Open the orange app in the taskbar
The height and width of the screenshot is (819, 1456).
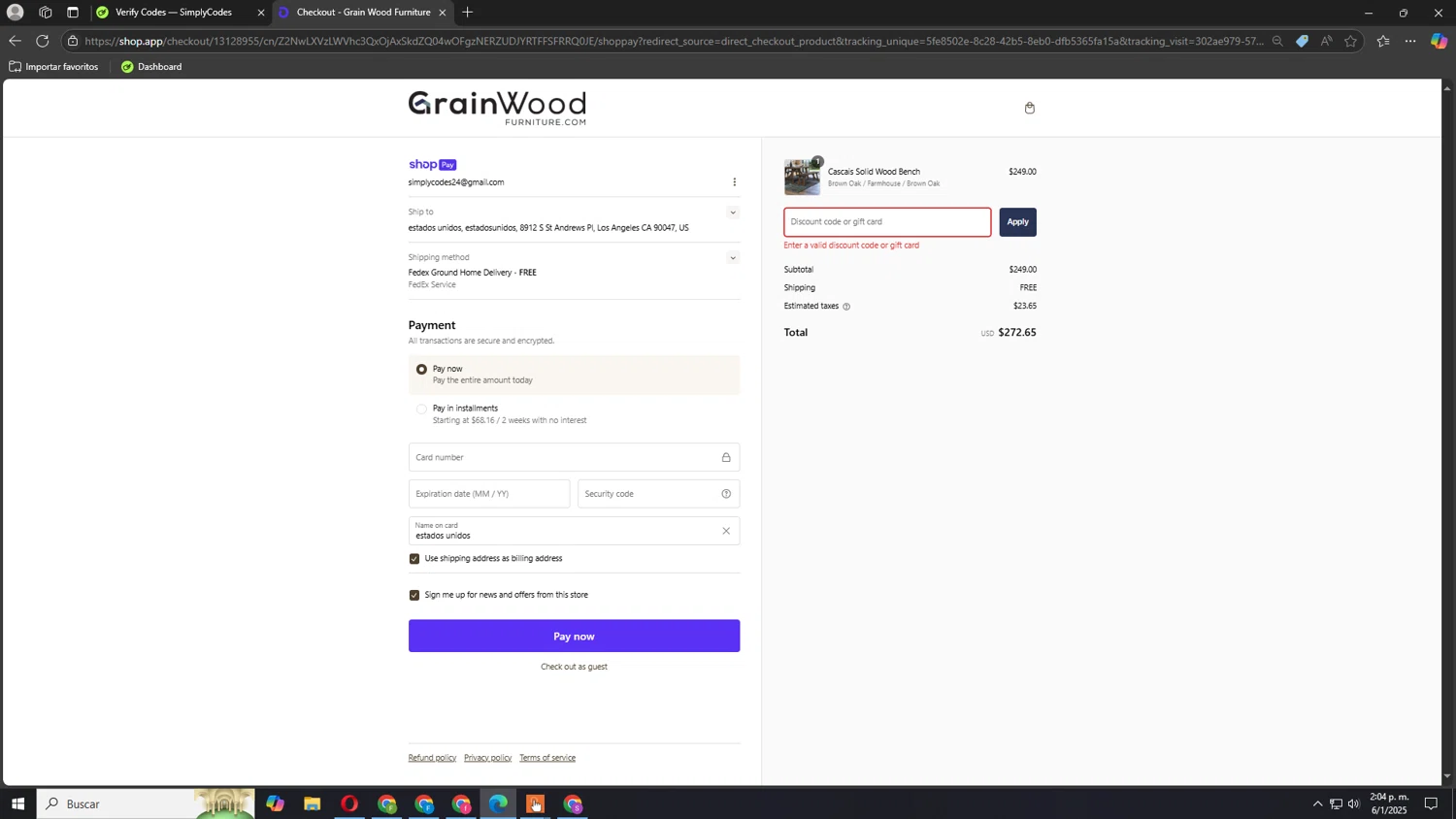535,803
